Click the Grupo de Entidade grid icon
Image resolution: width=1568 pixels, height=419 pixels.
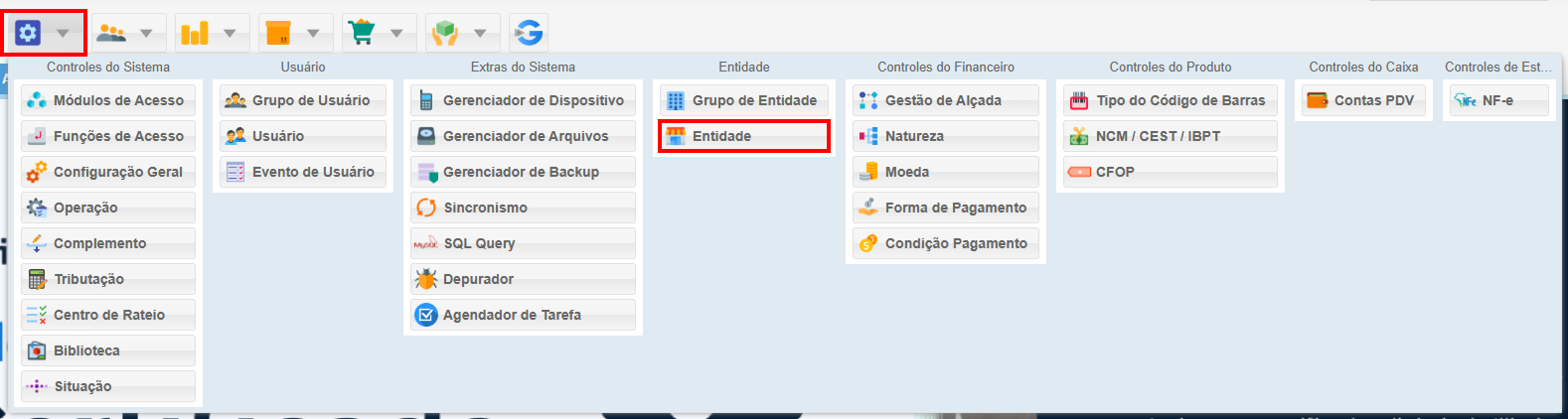676,100
